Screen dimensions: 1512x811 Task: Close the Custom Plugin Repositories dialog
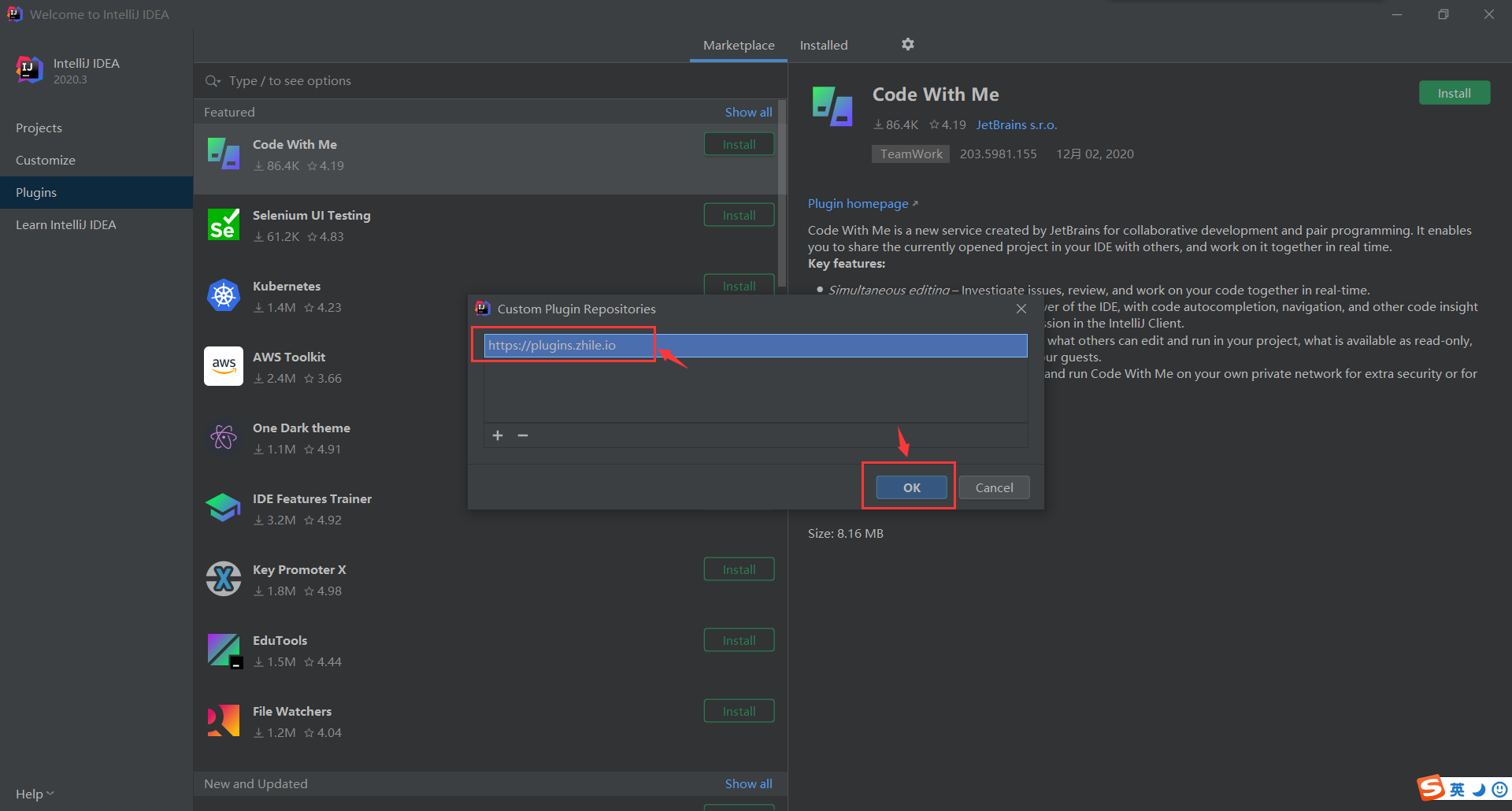[1021, 309]
